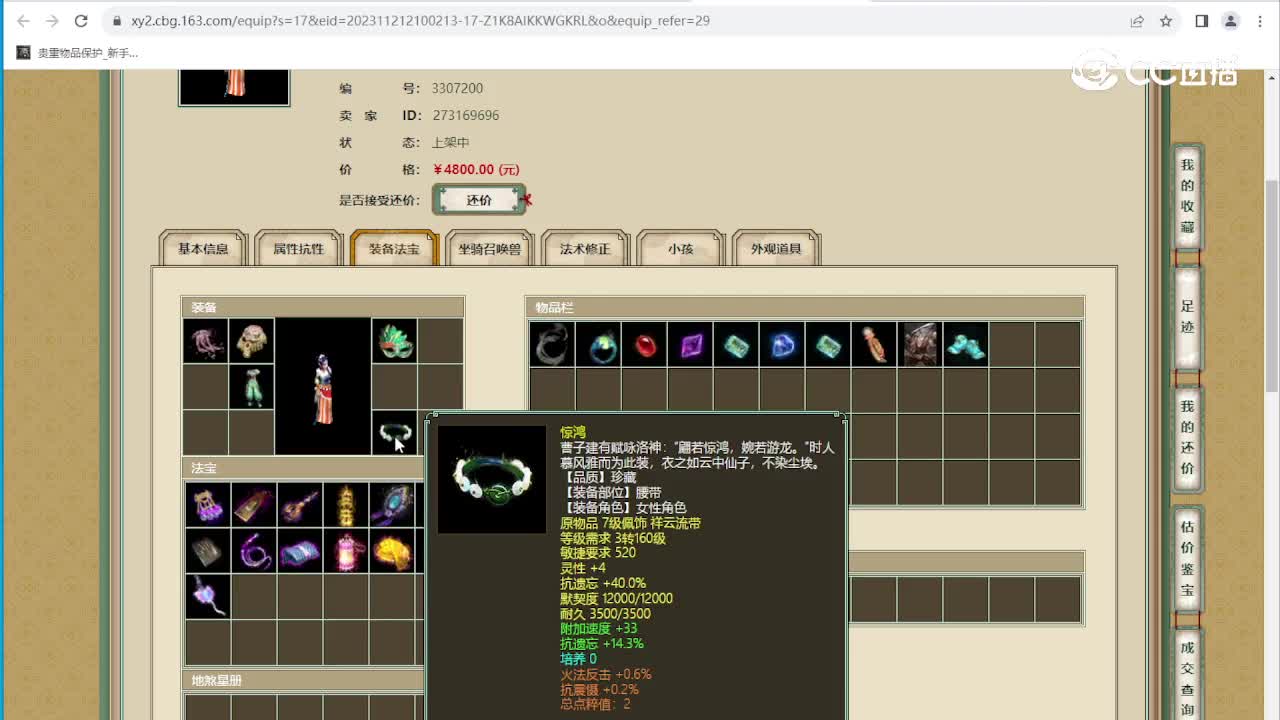Click the purple whip magic treasure icon
Viewport: 1280px width, 720px height.
pyautogui.click(x=254, y=551)
